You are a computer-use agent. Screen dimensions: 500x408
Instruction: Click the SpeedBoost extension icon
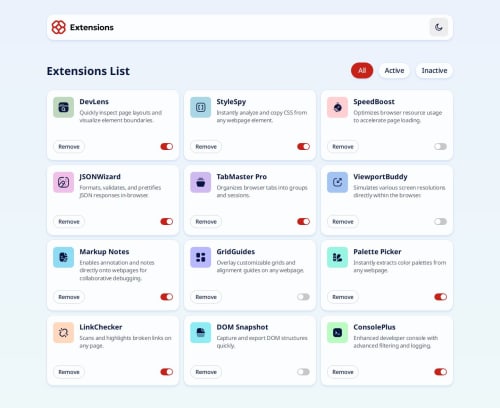tap(337, 107)
